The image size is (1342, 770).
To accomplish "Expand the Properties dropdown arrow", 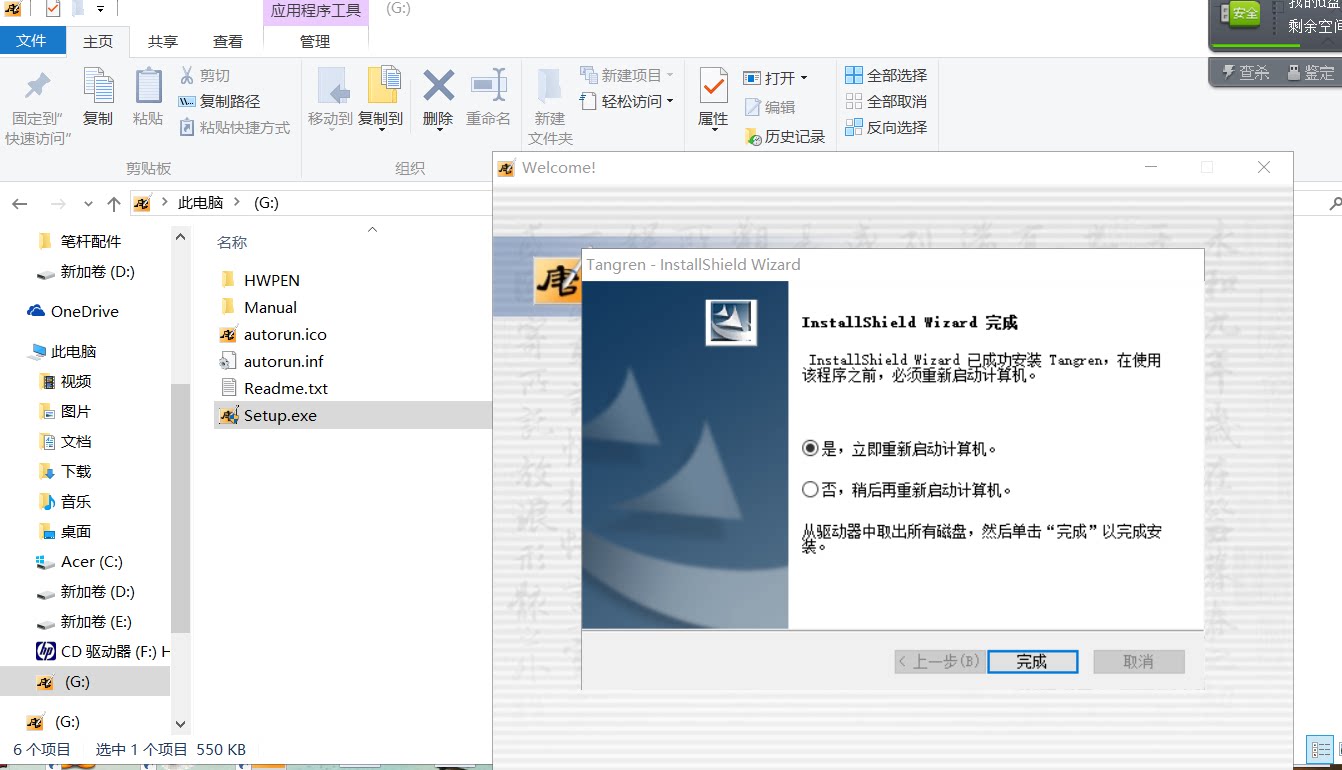I will (x=713, y=129).
